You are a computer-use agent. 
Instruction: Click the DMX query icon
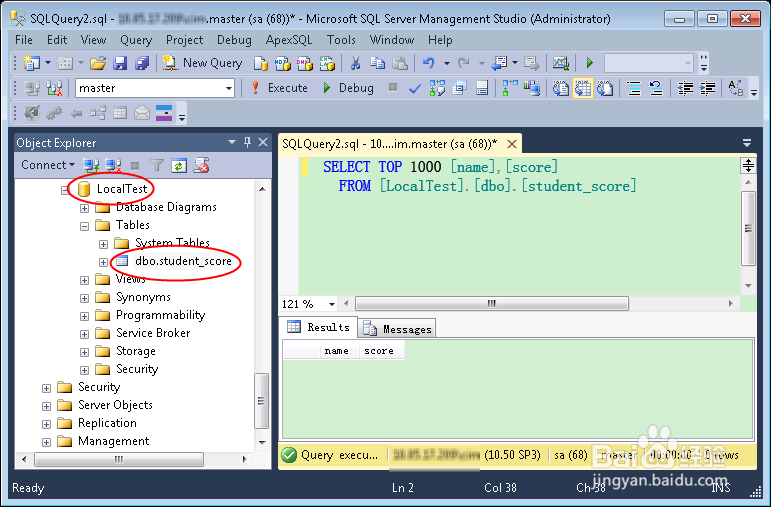pos(305,63)
